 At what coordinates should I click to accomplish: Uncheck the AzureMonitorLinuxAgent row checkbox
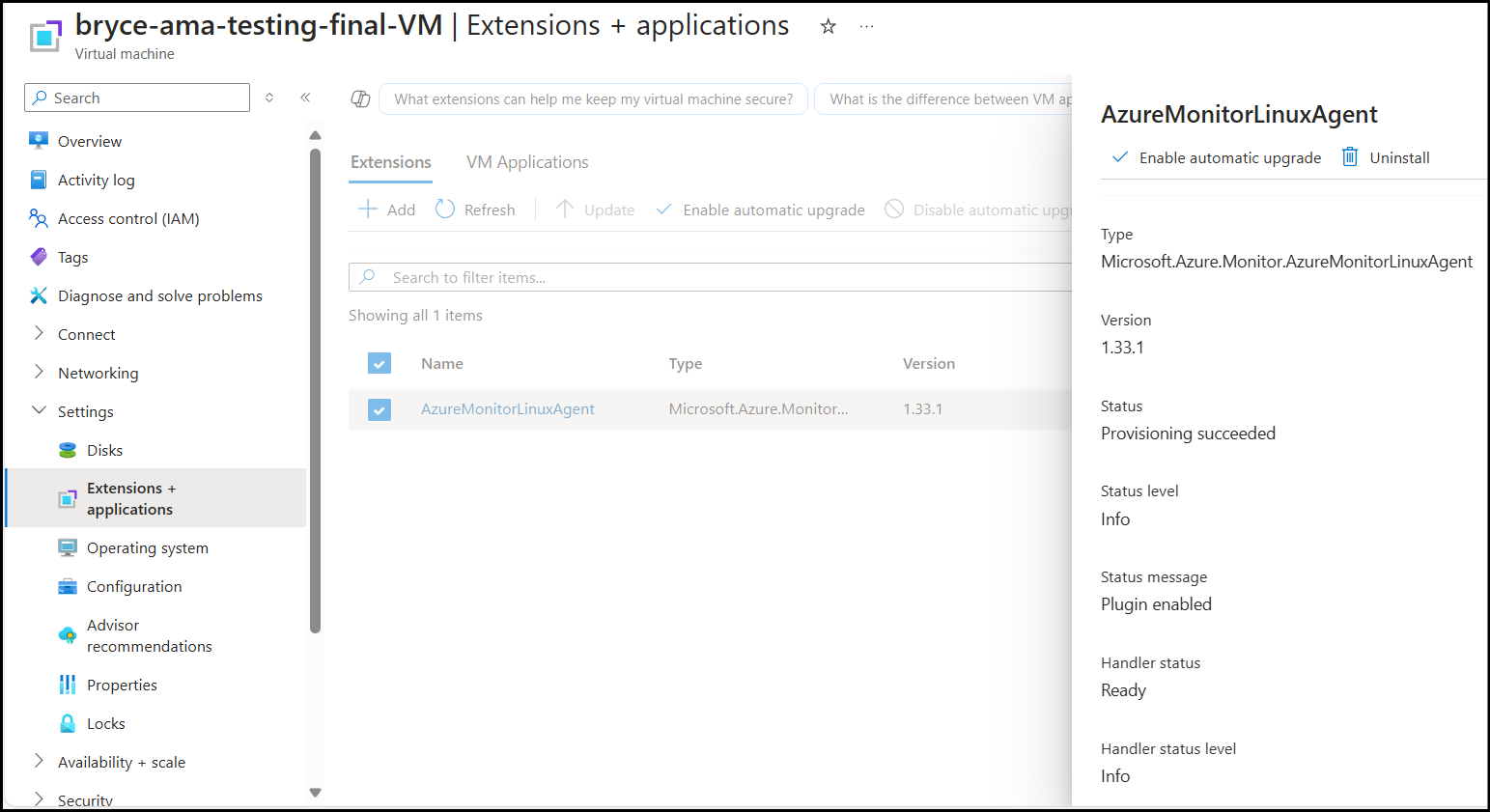[379, 408]
